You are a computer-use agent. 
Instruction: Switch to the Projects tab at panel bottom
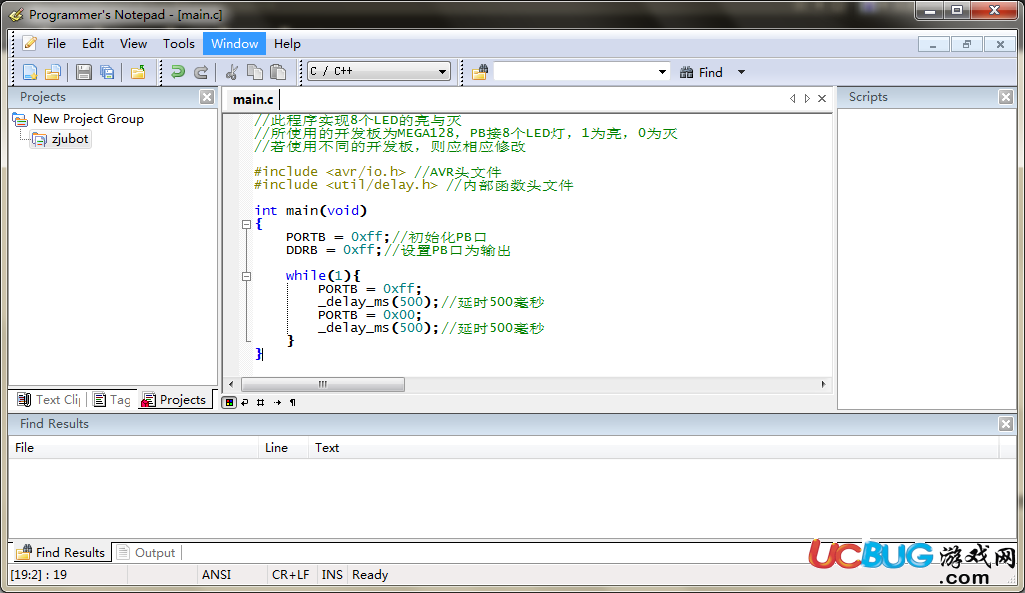175,399
